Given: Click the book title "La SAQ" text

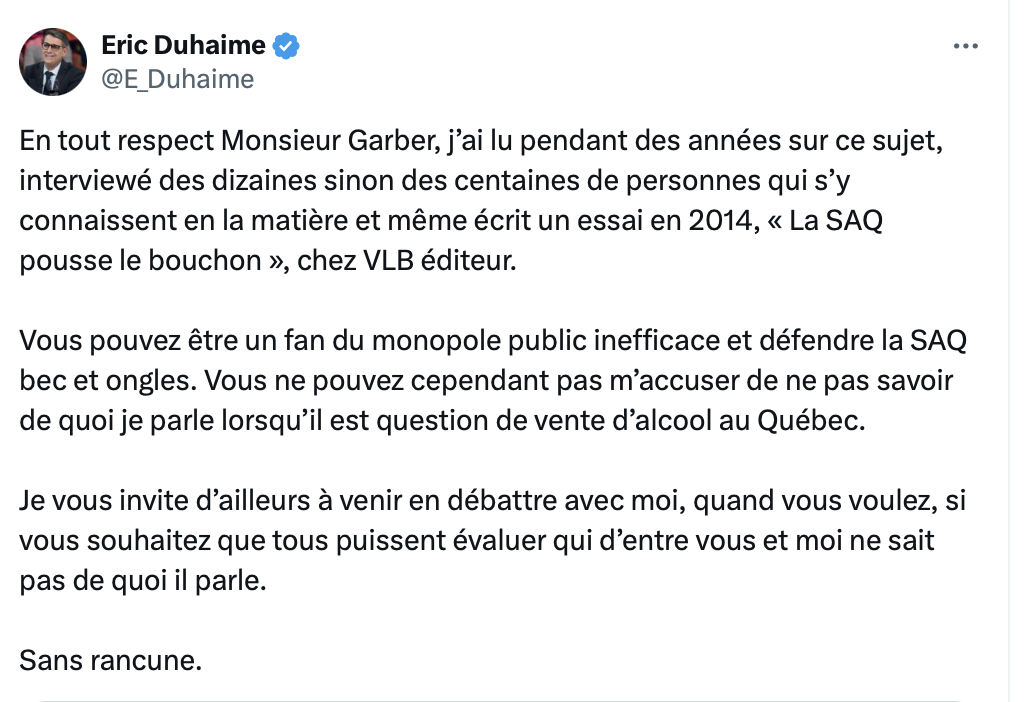Looking at the screenshot, I should point(836,220).
